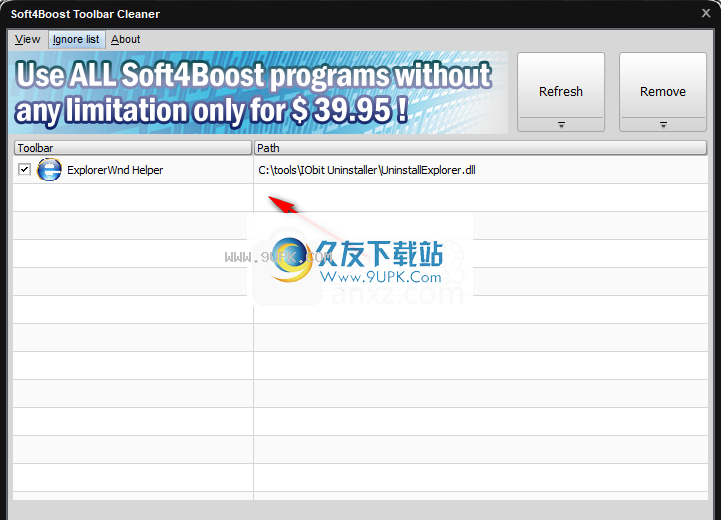Expand the Remove button dropdown arrow

tap(663, 125)
